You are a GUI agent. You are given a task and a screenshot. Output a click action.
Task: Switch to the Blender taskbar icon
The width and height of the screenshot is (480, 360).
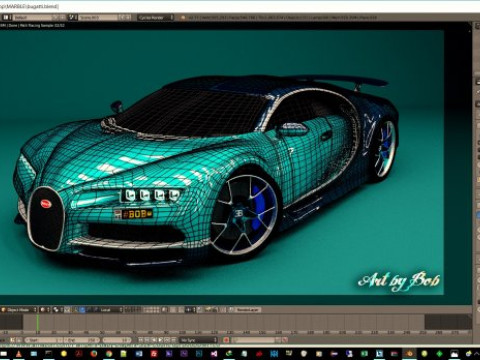[x=410, y=353]
